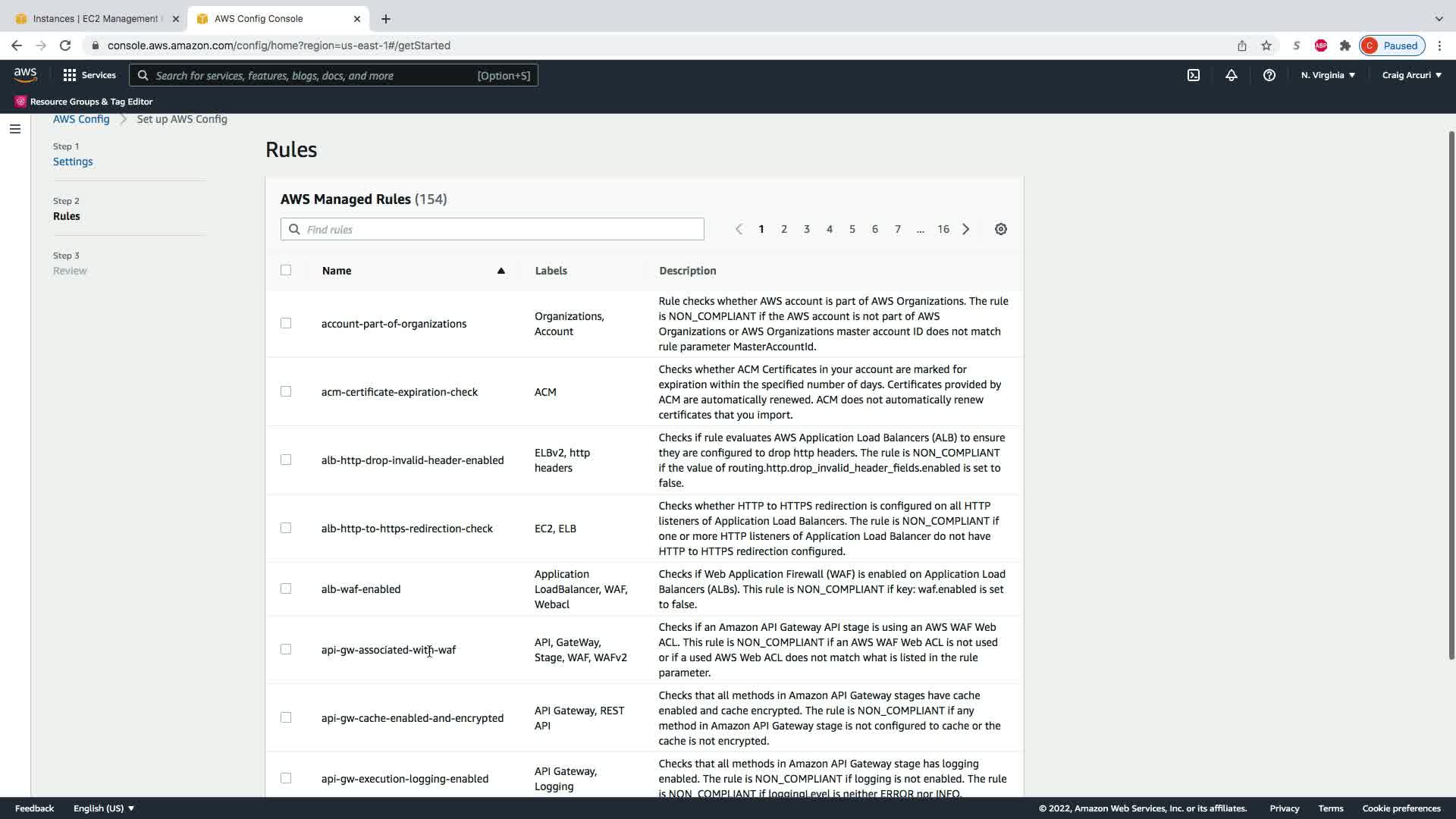Check the alb-waf-enabled rule
The width and height of the screenshot is (1456, 819).
(286, 588)
